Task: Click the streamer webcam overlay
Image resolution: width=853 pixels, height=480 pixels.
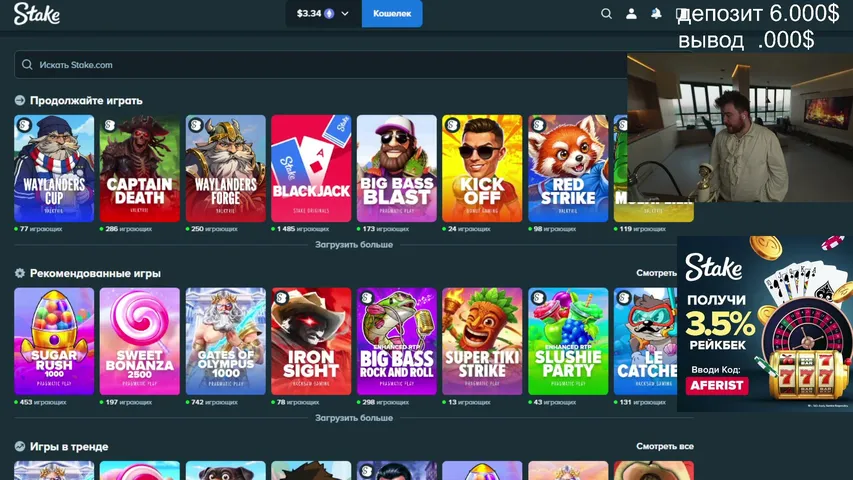Action: [740, 128]
